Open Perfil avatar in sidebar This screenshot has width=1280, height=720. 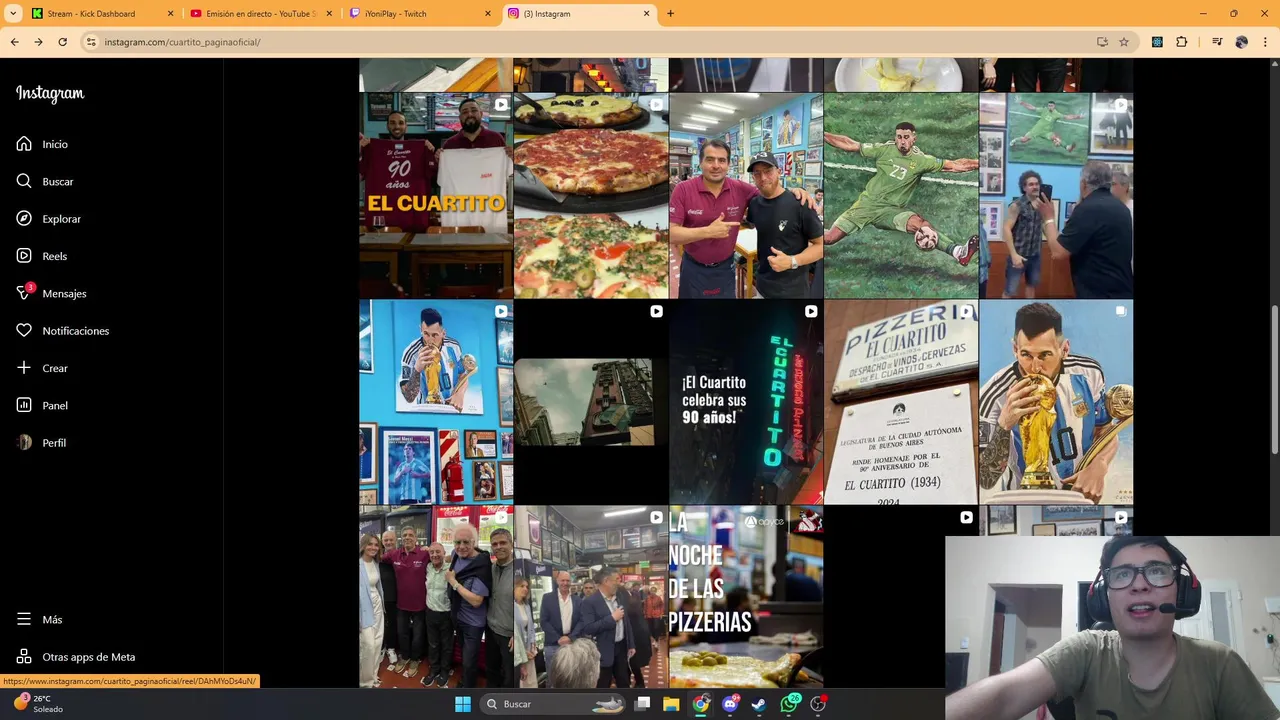click(x=24, y=443)
